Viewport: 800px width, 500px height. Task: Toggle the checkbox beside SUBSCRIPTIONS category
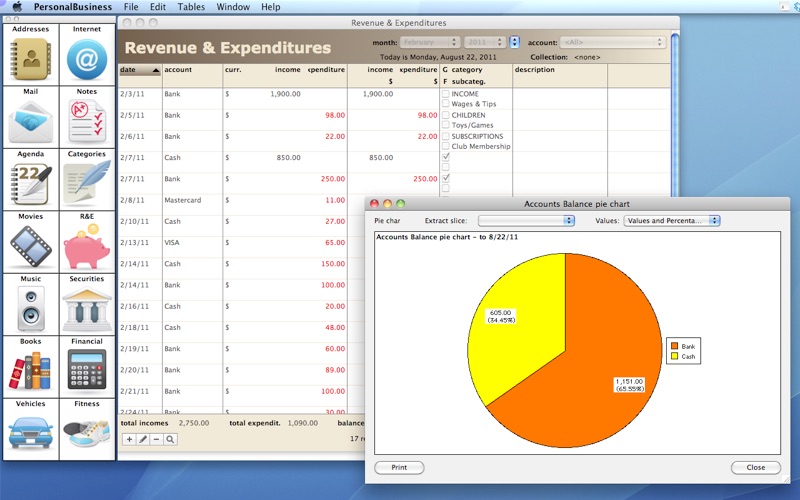click(446, 136)
